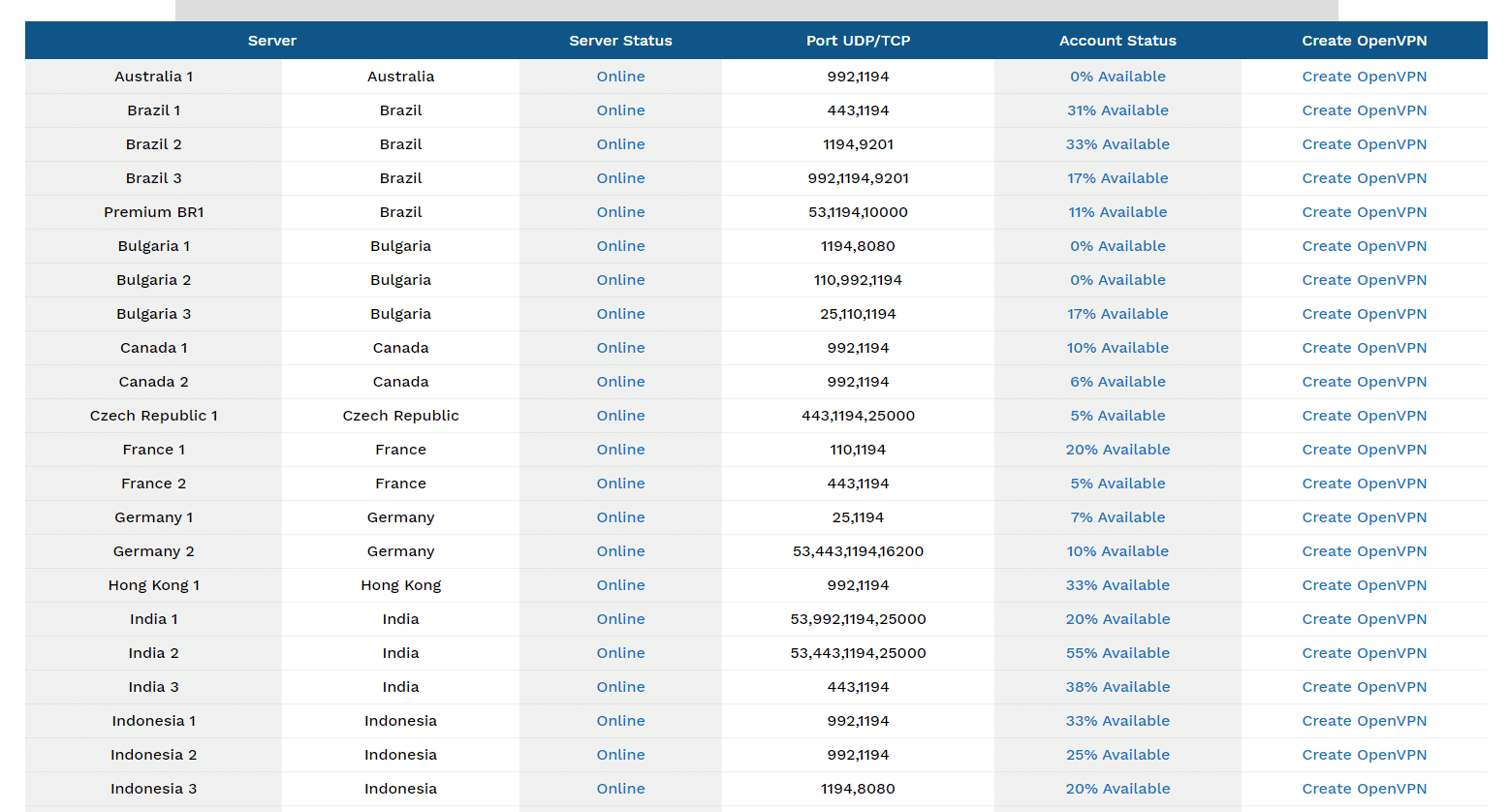Viewport: 1510px width, 812px height.
Task: Open Create OpenVPN link for Germany 1
Action: click(1364, 517)
